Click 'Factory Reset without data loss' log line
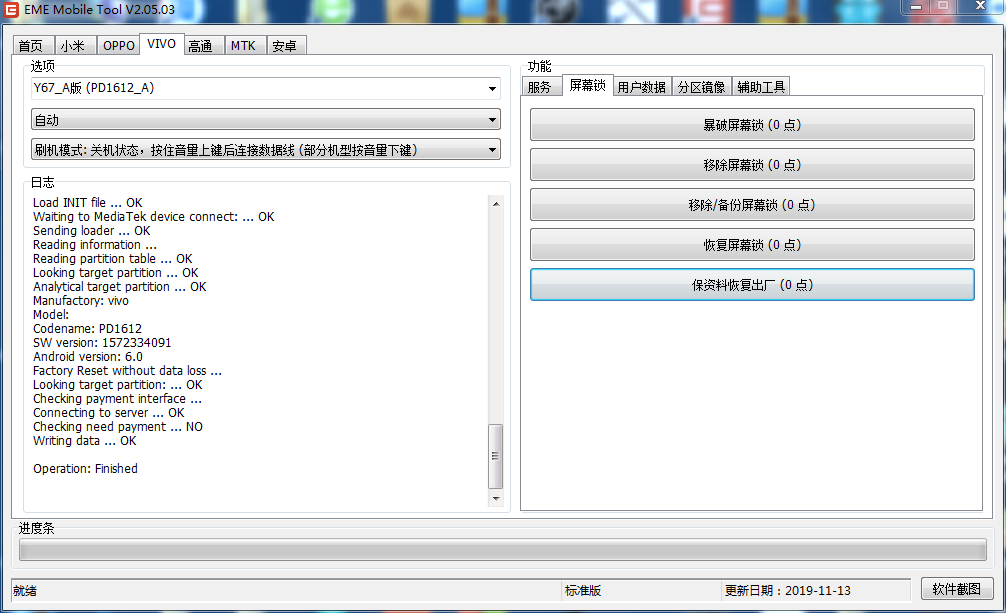Image resolution: width=1006 pixels, height=613 pixels. [128, 371]
